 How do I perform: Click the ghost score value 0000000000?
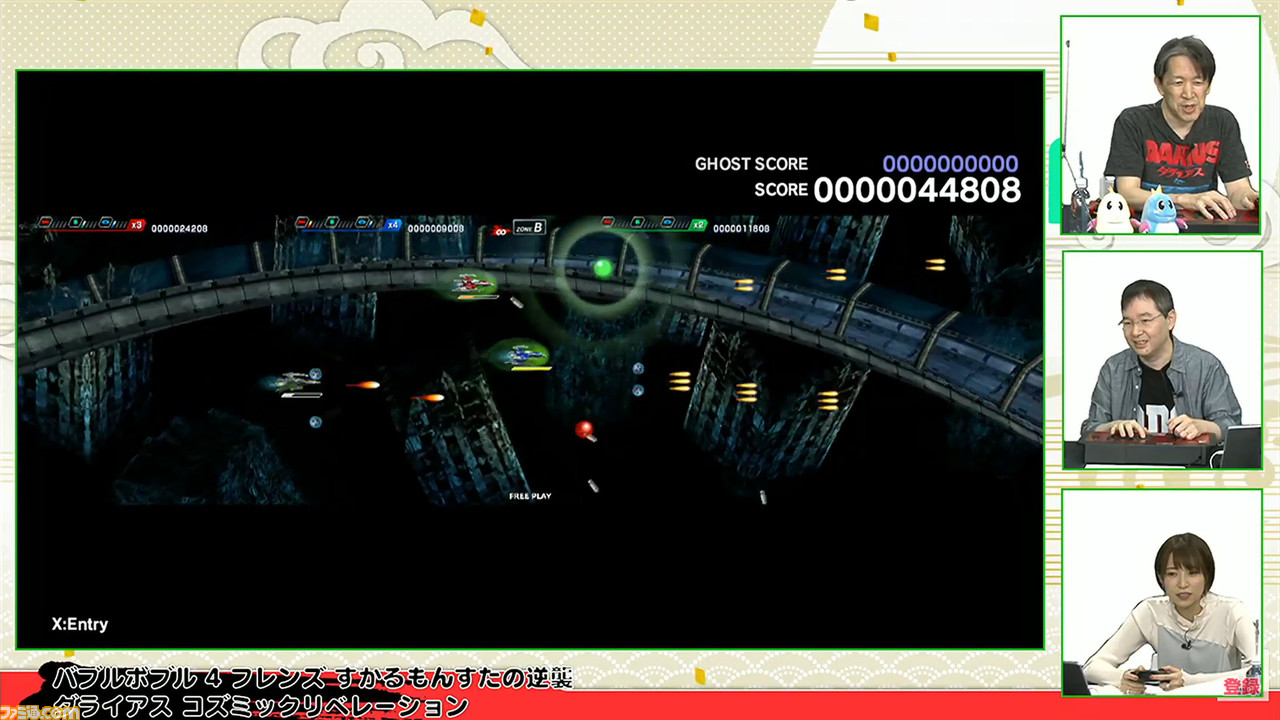[950, 164]
